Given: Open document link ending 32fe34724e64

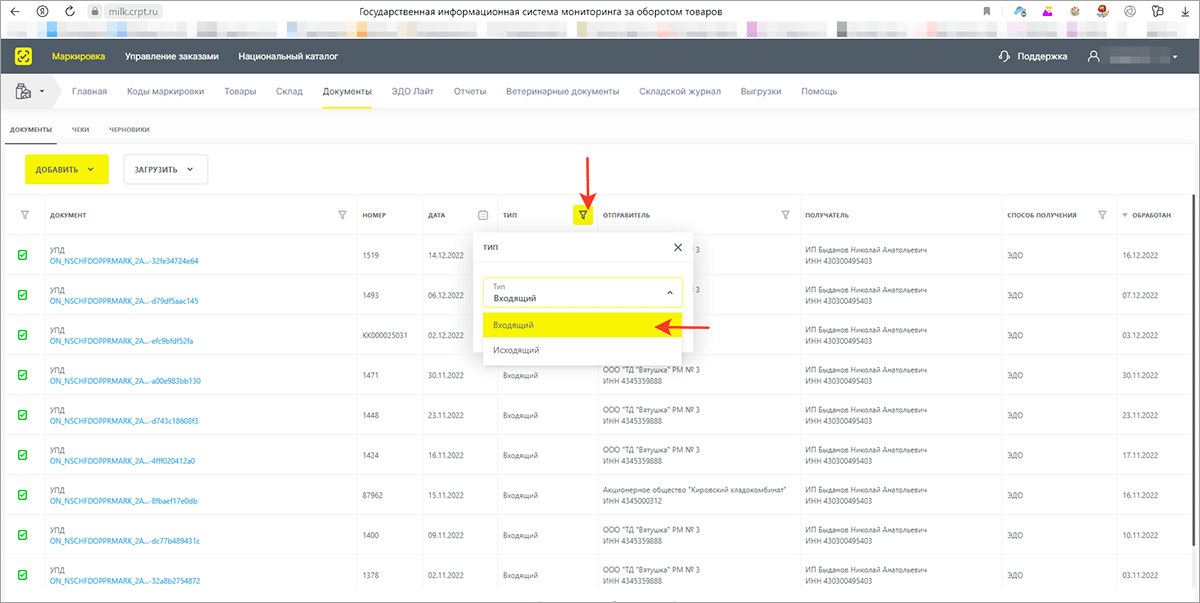Looking at the screenshot, I should point(124,261).
